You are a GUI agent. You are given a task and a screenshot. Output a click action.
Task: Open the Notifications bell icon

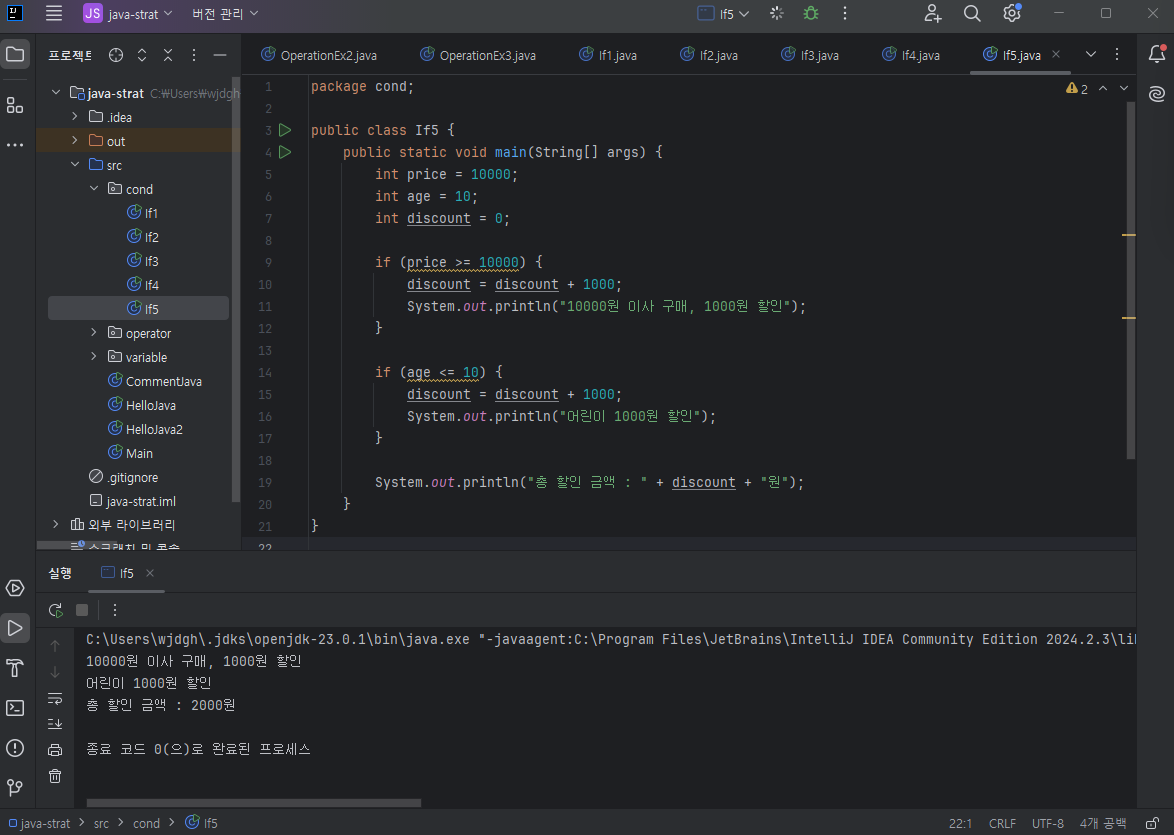1156,54
